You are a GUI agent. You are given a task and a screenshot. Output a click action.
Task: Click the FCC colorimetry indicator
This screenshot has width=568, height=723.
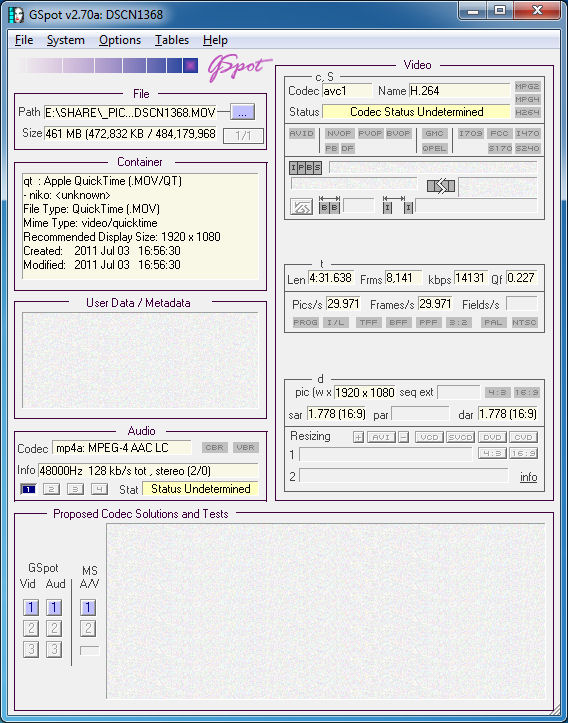[x=499, y=133]
